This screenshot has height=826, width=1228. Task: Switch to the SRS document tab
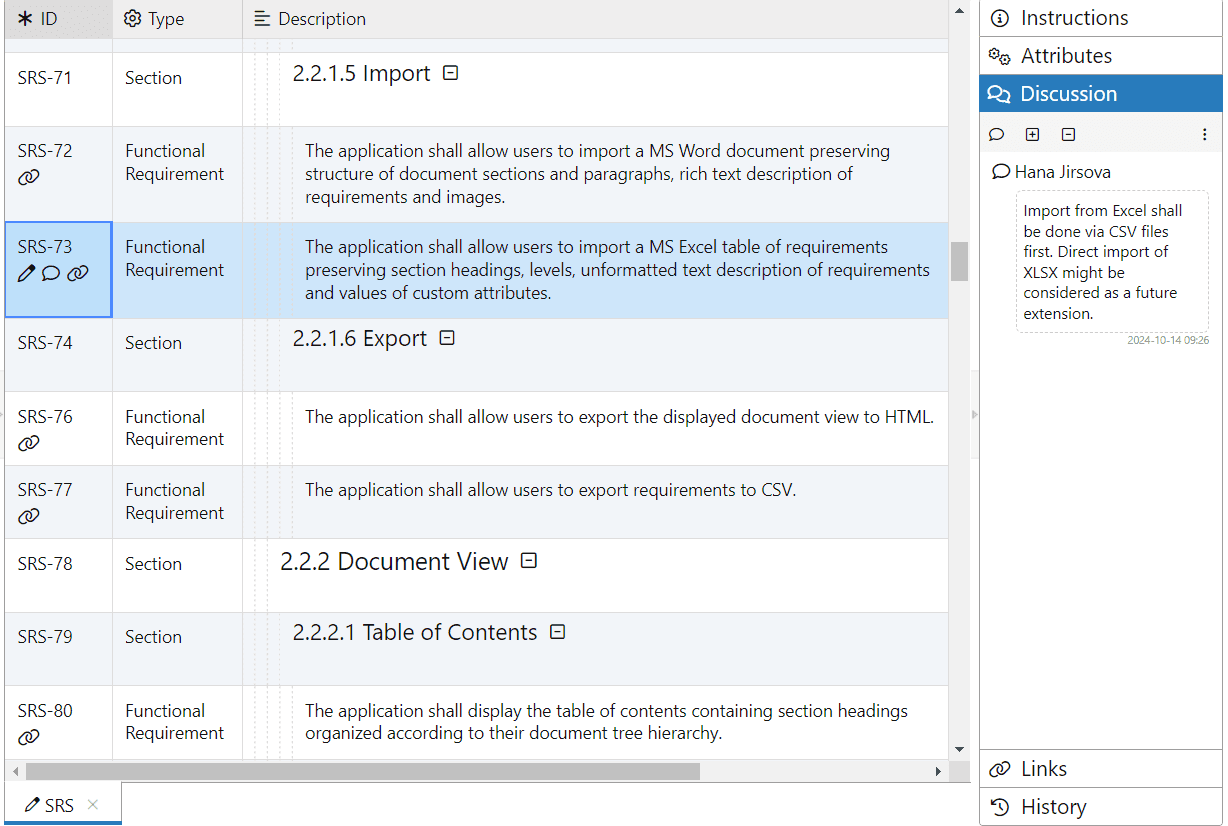pos(63,805)
